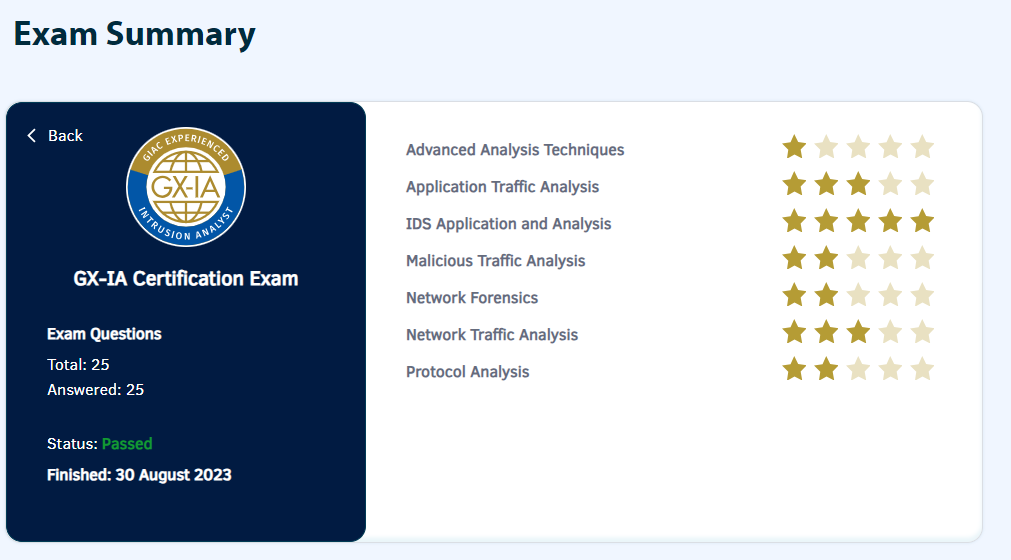Click the Exam Summary heading
Viewport: 1011px width, 560px height.
pyautogui.click(x=134, y=34)
